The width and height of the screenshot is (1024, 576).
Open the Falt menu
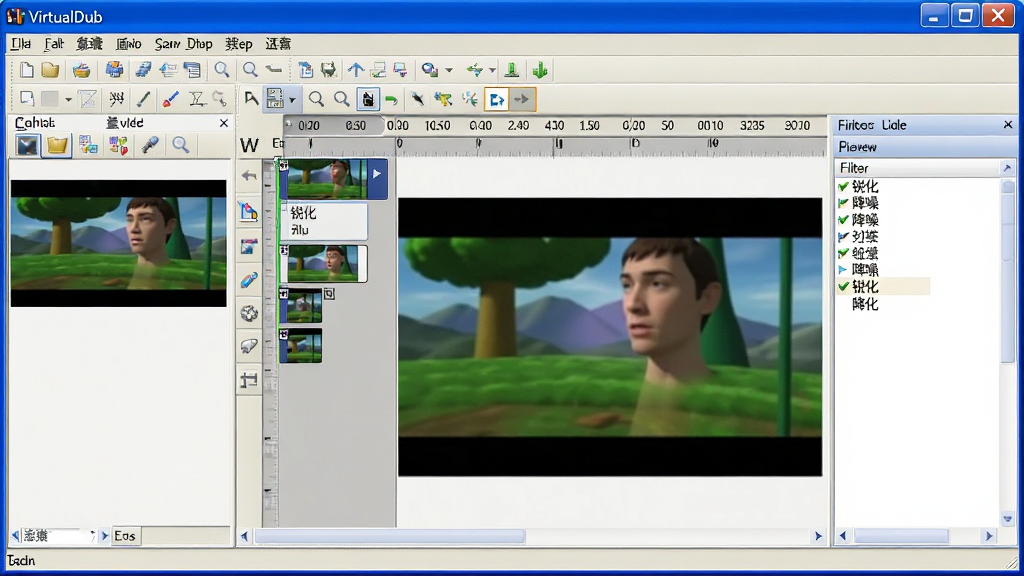pyautogui.click(x=54, y=44)
